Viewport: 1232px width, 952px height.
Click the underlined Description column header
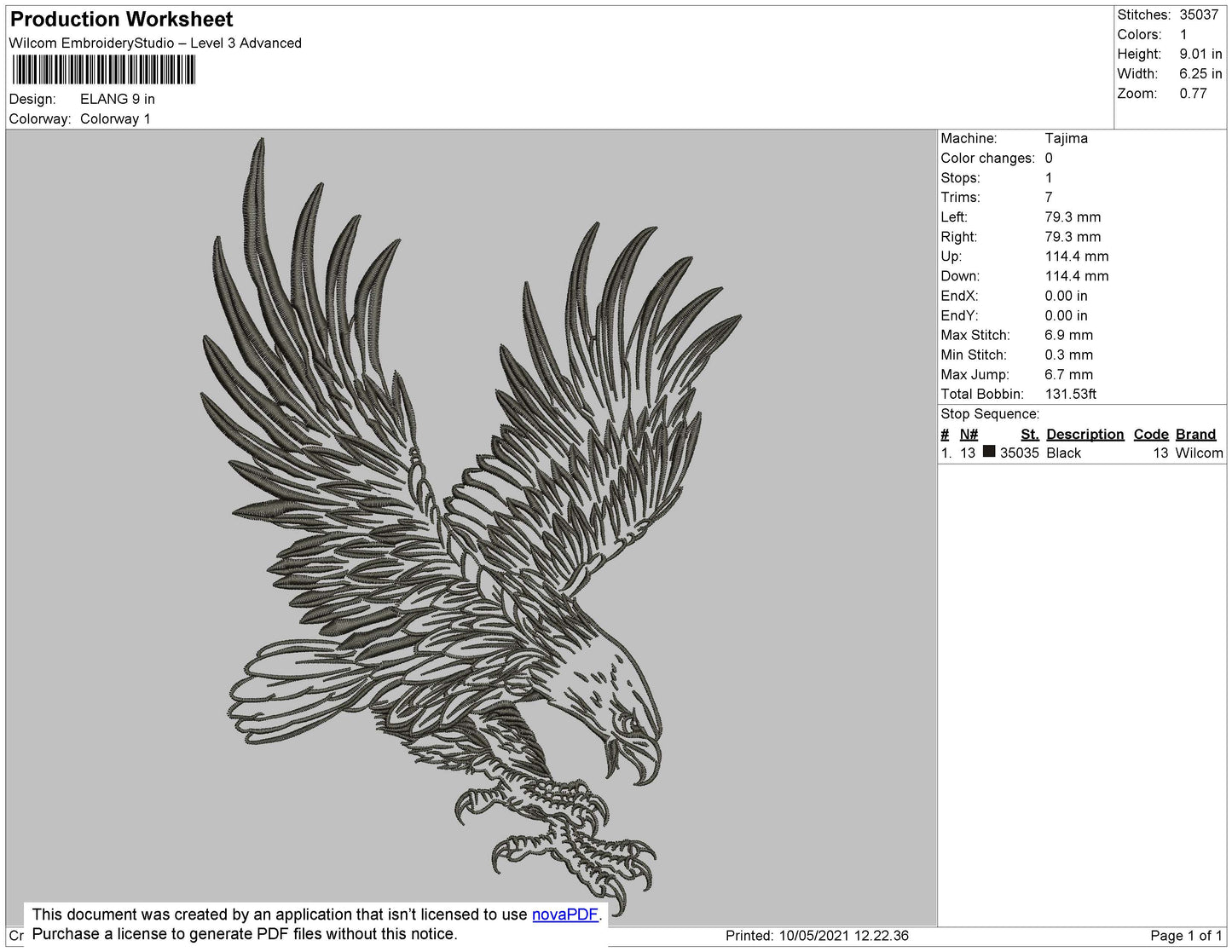(x=1085, y=434)
